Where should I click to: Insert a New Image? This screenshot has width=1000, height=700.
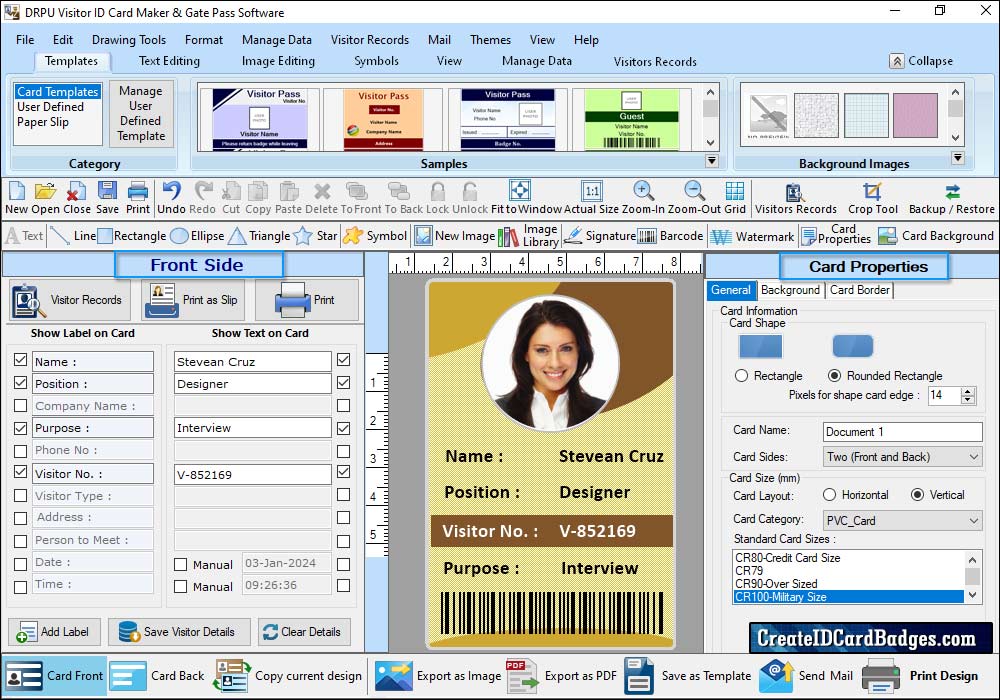click(455, 236)
